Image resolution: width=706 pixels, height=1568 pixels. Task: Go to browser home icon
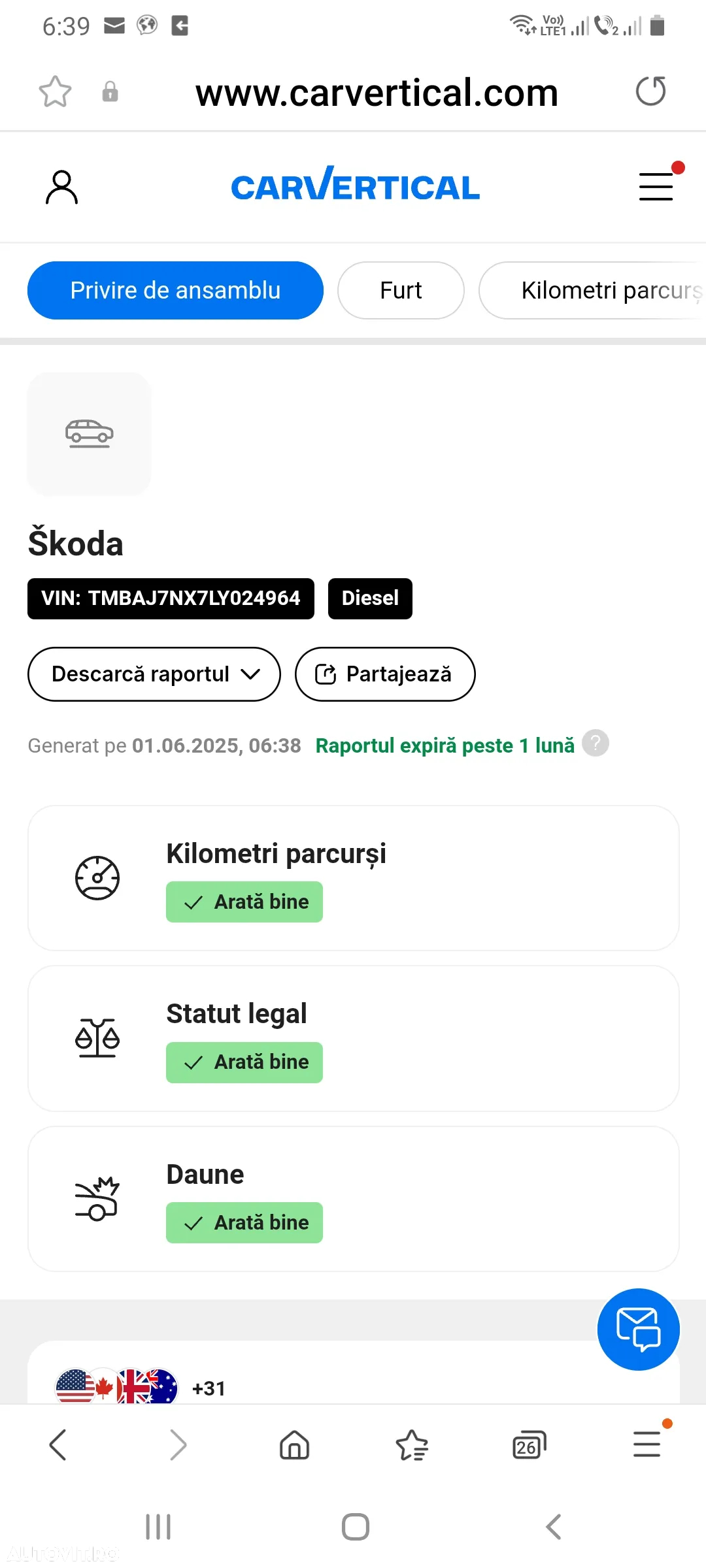pos(294,1445)
